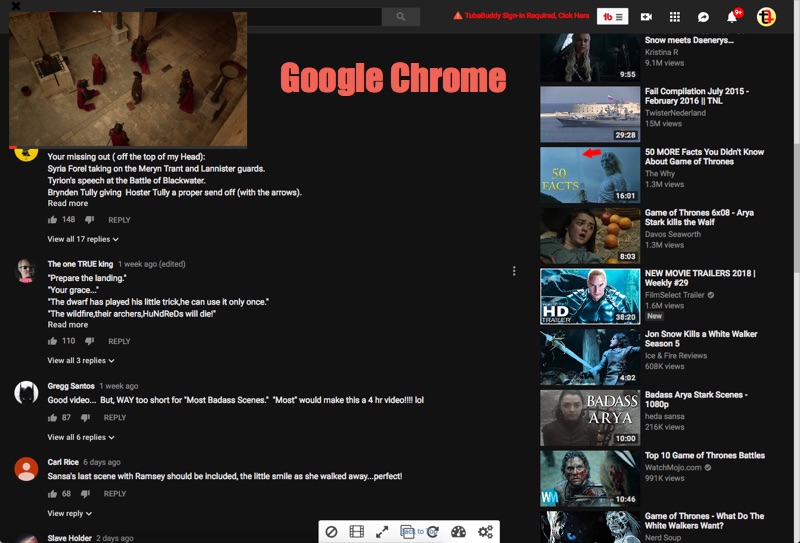
Task: Reply to Gregg Santos's comment
Action: 115,417
